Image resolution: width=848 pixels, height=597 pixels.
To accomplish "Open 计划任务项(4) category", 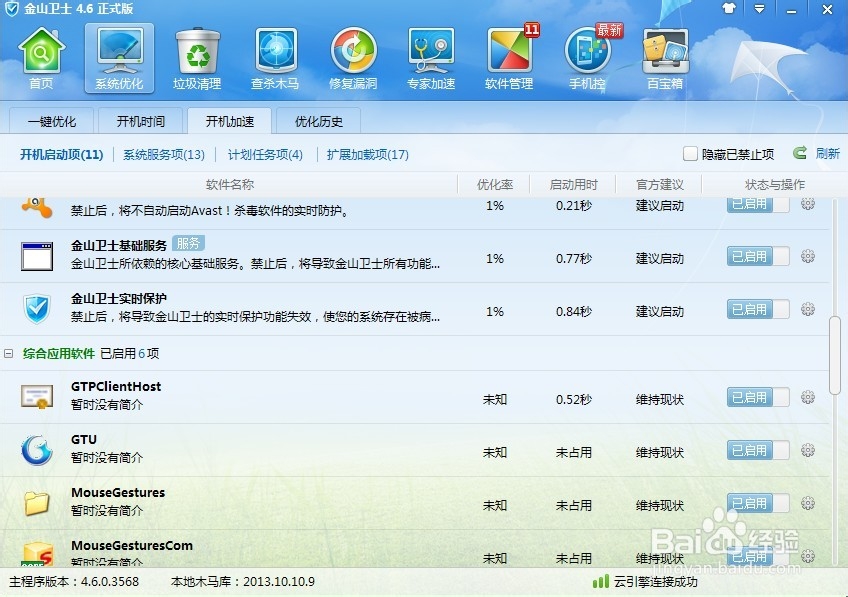I will coord(265,155).
